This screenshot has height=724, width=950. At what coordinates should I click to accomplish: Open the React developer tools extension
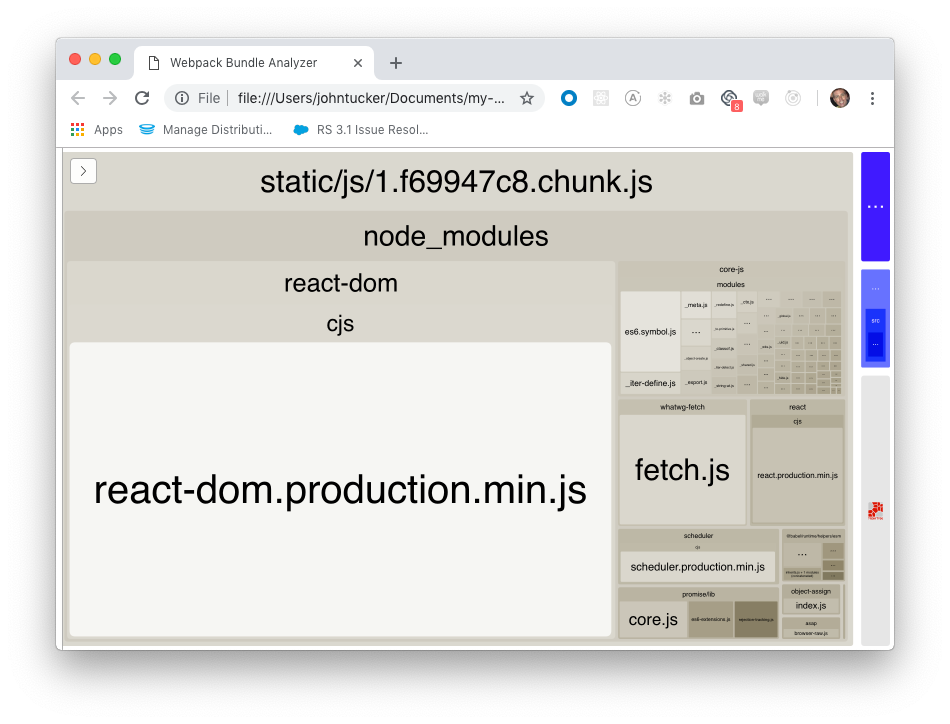(600, 98)
